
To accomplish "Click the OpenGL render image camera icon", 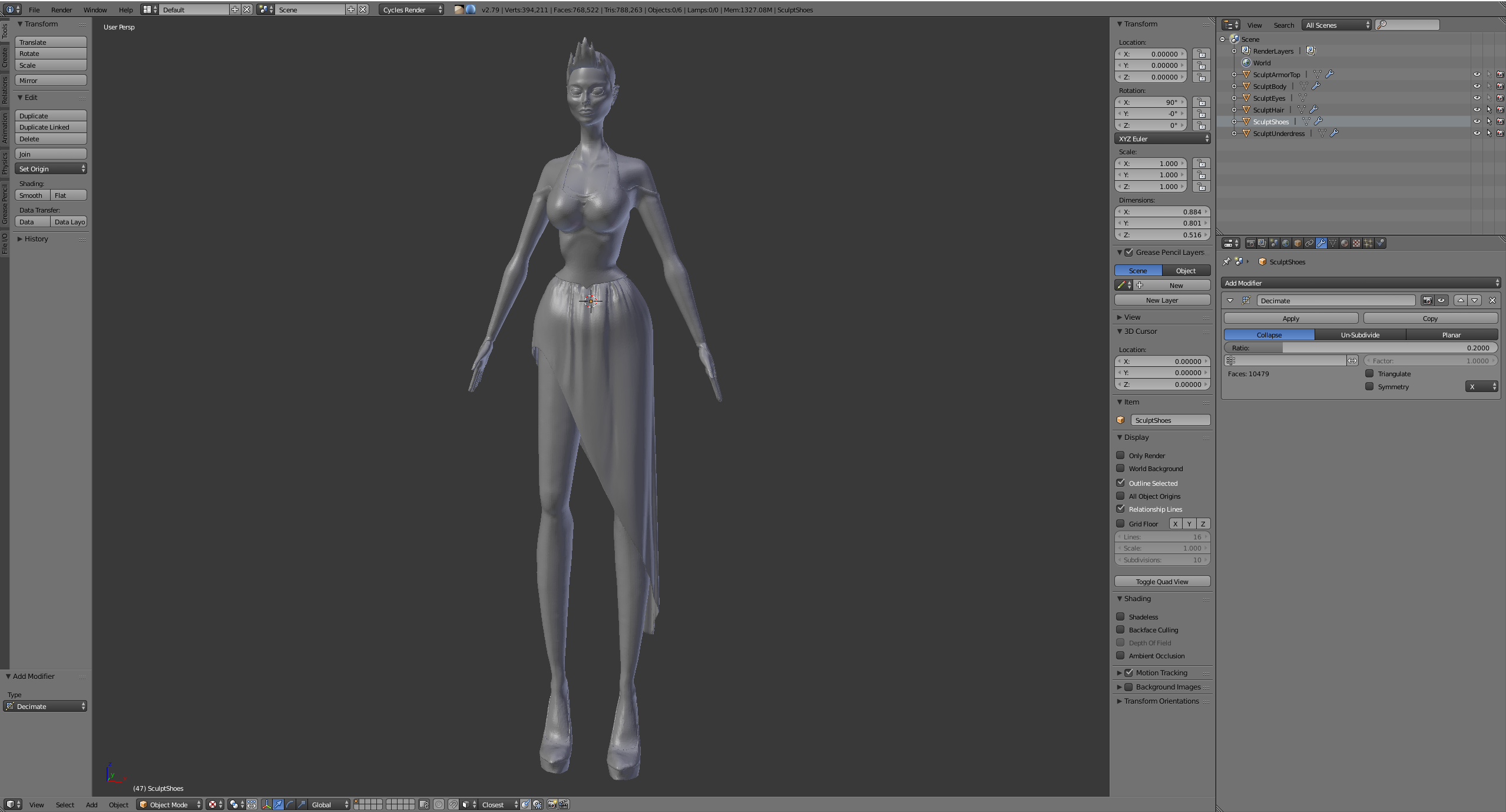I will (552, 804).
